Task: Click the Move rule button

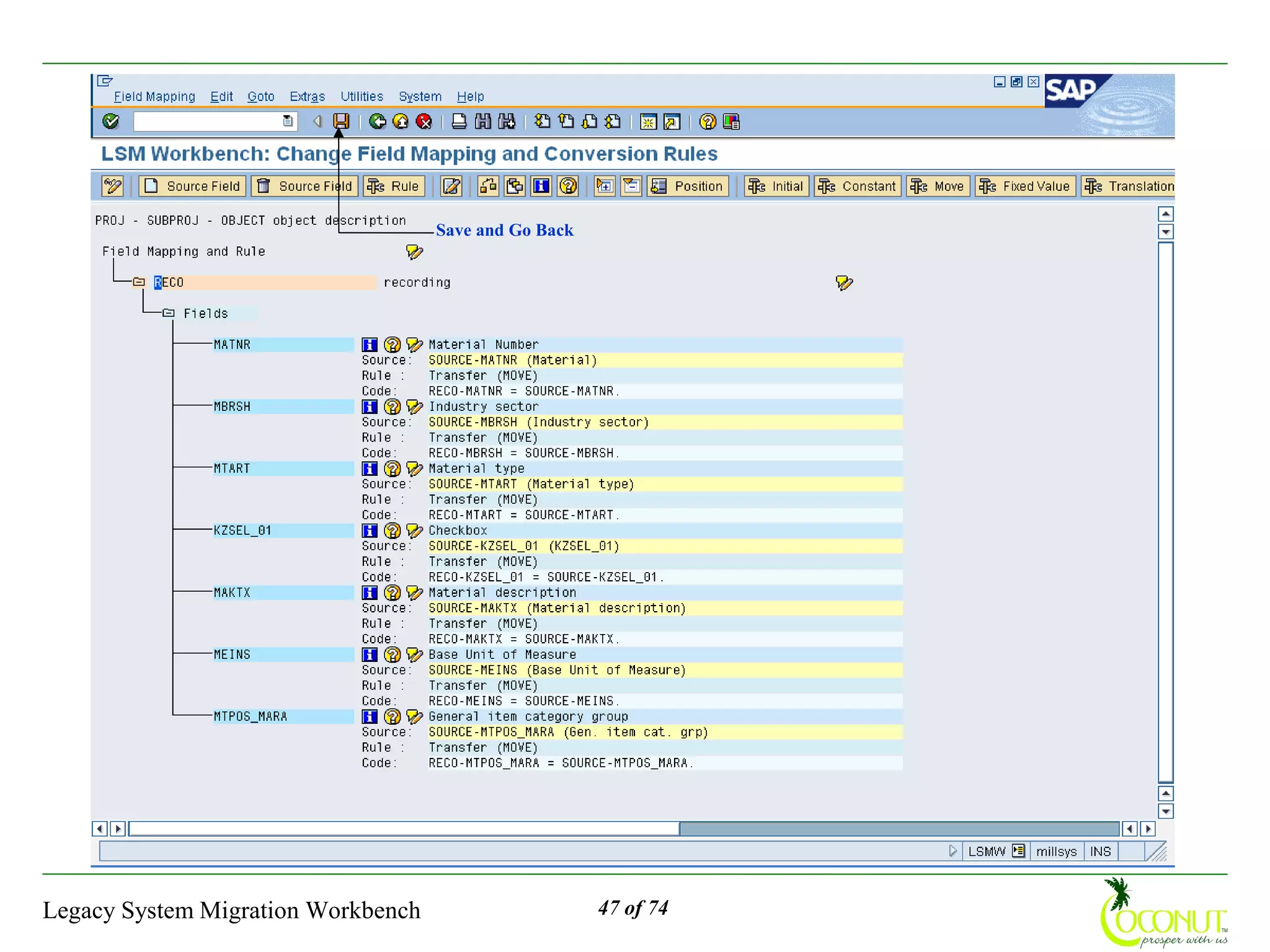Action: point(938,186)
